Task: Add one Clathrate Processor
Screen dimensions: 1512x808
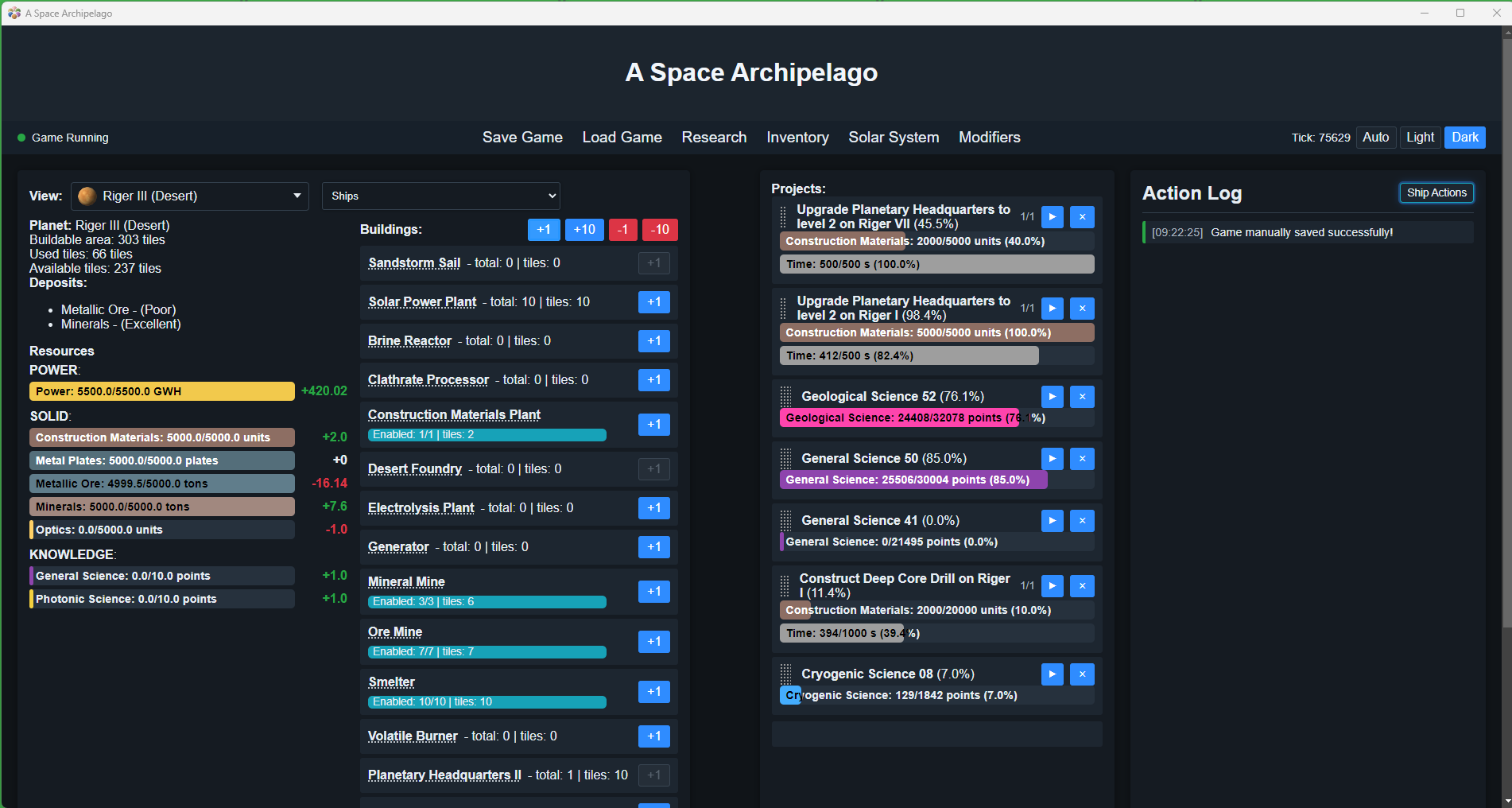Action: tap(653, 380)
